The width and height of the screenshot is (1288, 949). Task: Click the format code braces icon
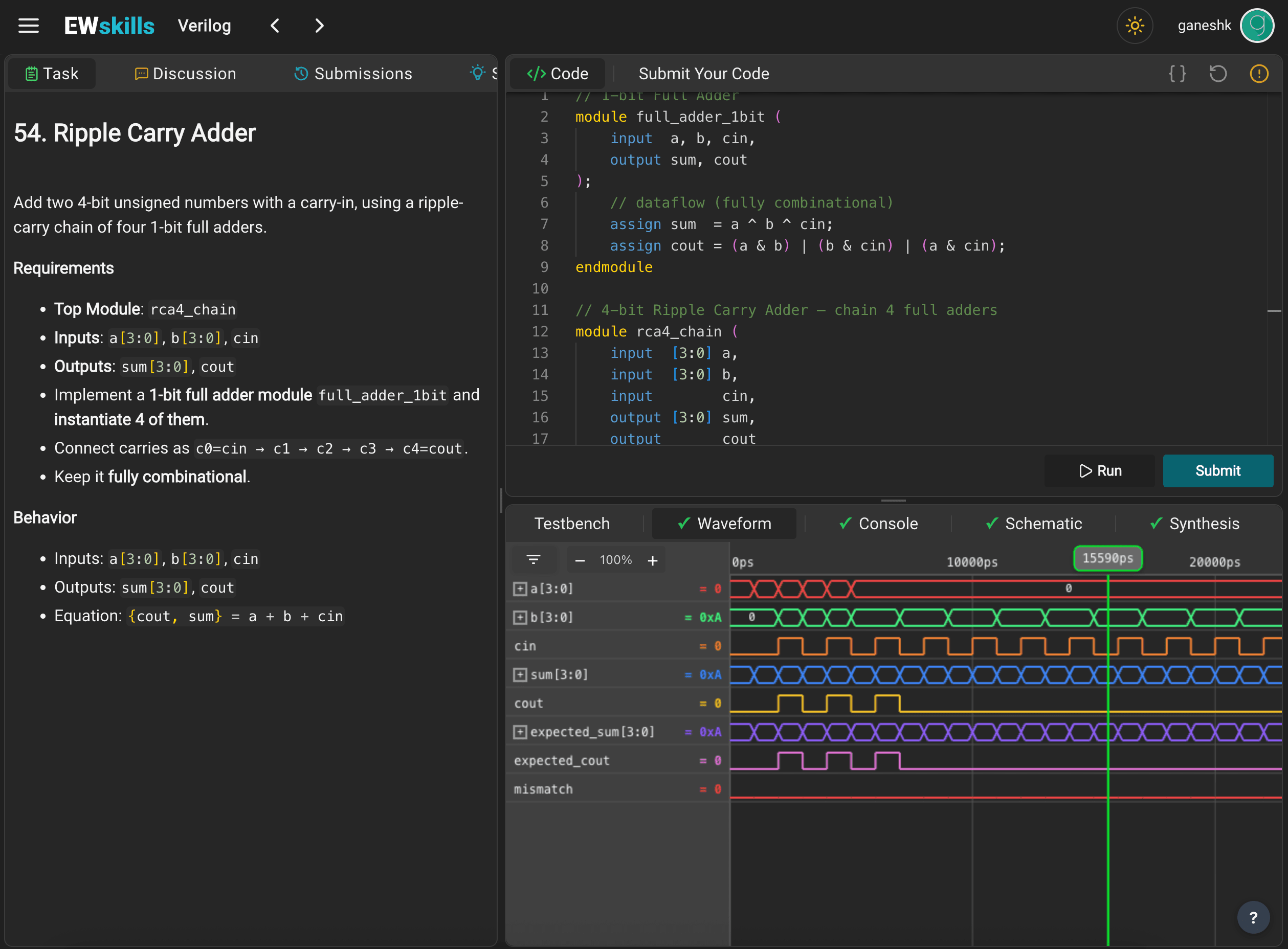[x=1176, y=74]
